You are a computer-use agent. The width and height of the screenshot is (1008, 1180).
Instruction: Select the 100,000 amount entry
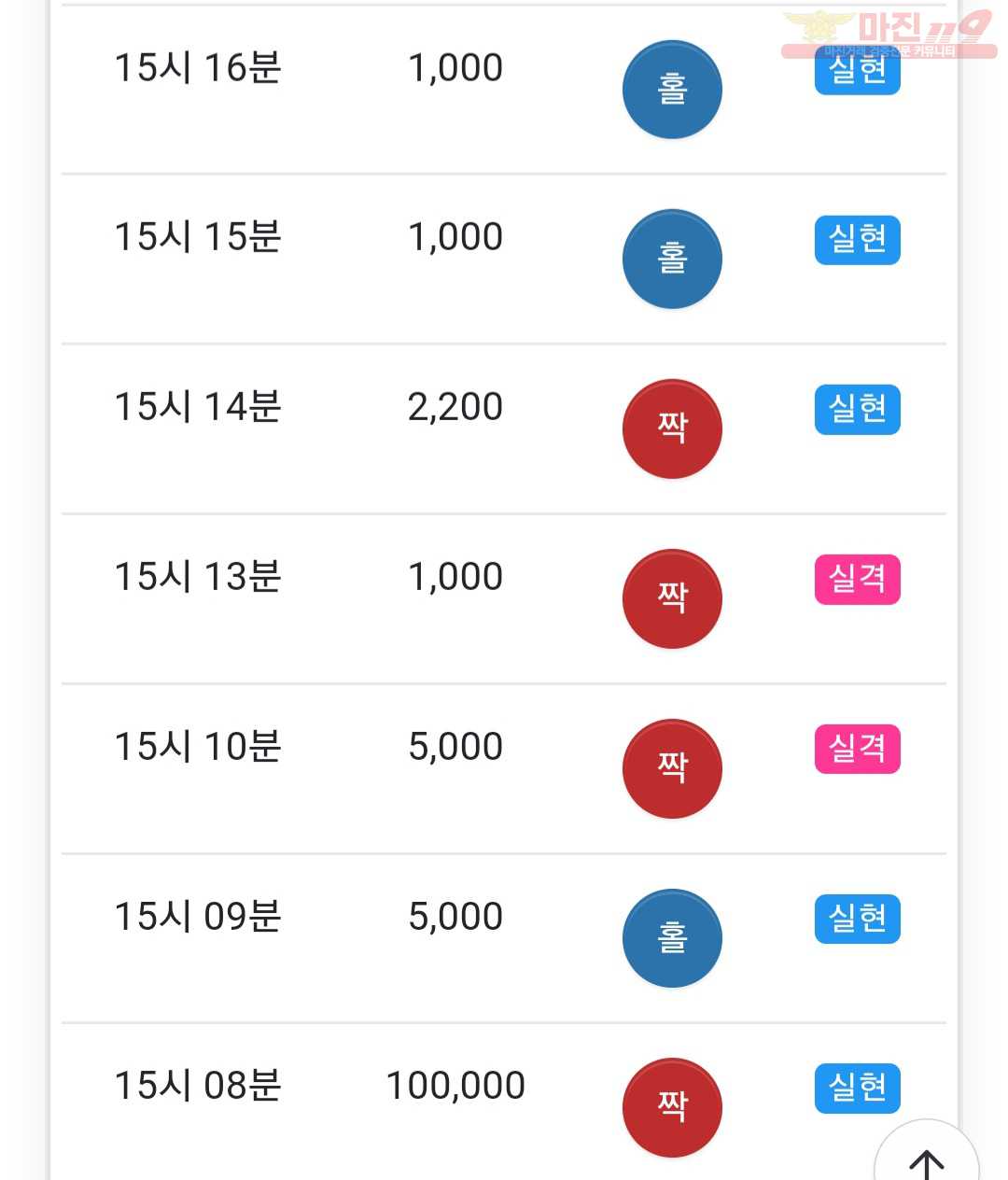(455, 1086)
